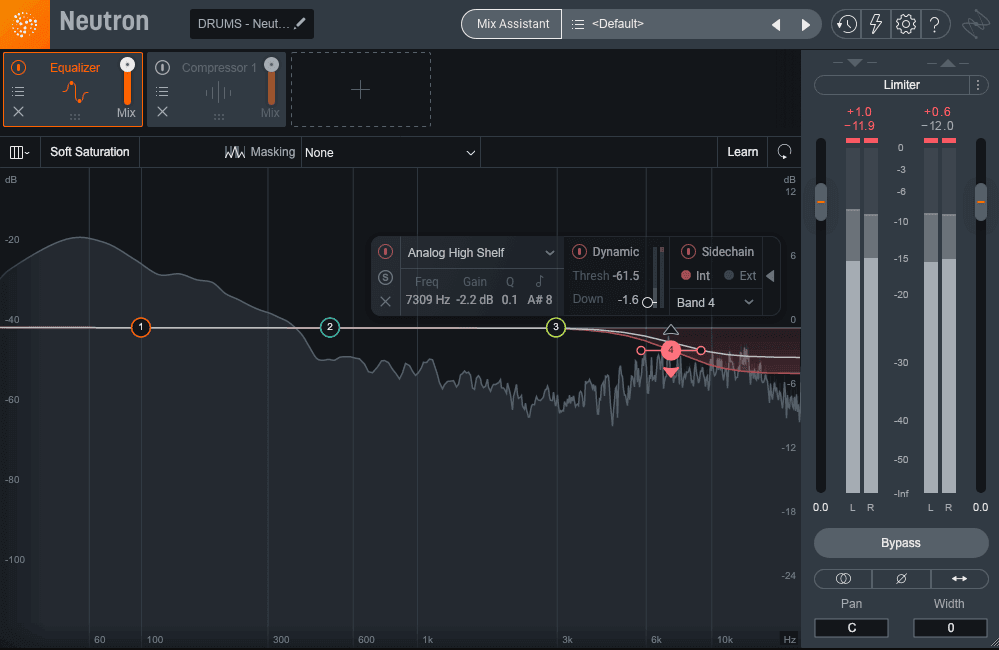Click the mono sum overlapping circles icon

tap(843, 579)
